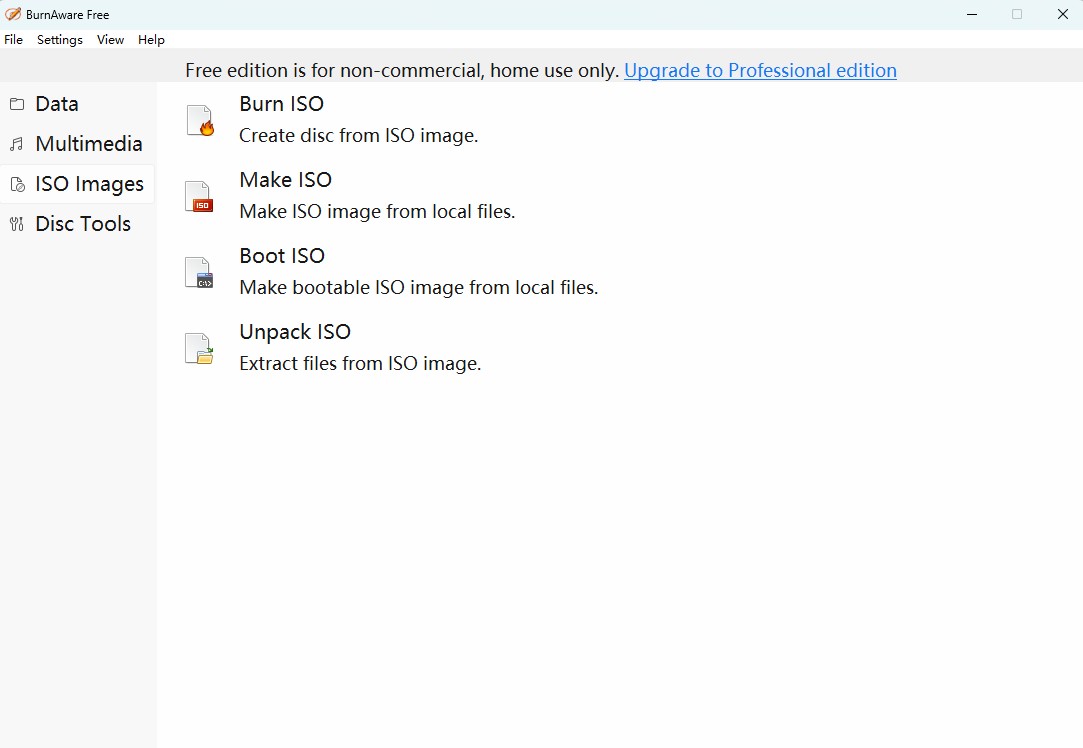Open the Settings menu
Viewport: 1083px width, 748px height.
point(60,40)
